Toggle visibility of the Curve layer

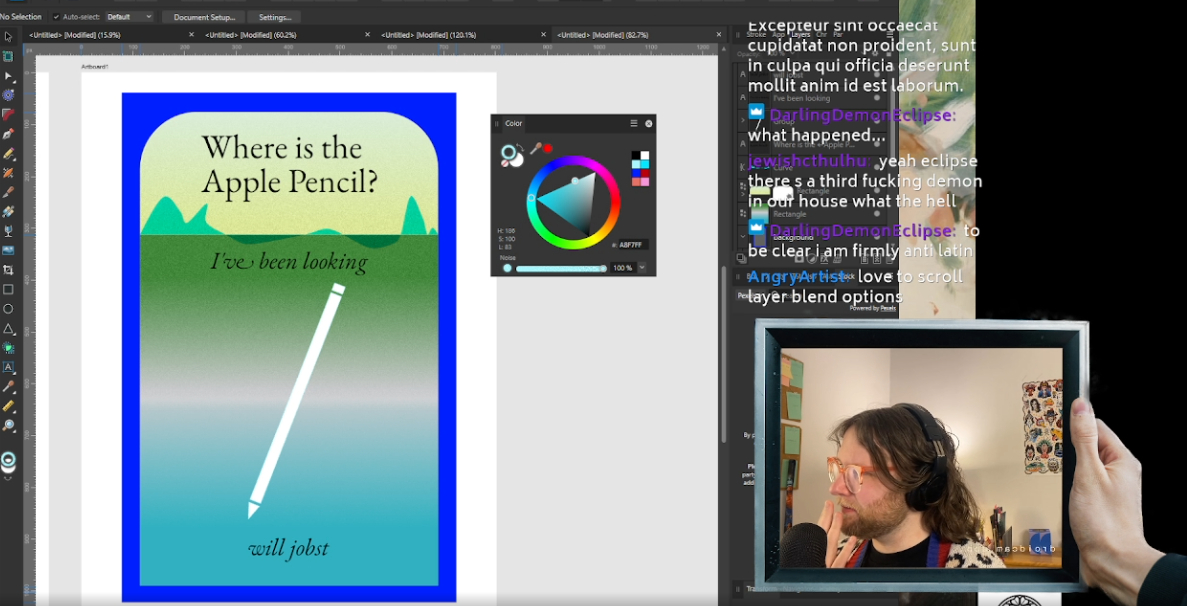[x=877, y=167]
